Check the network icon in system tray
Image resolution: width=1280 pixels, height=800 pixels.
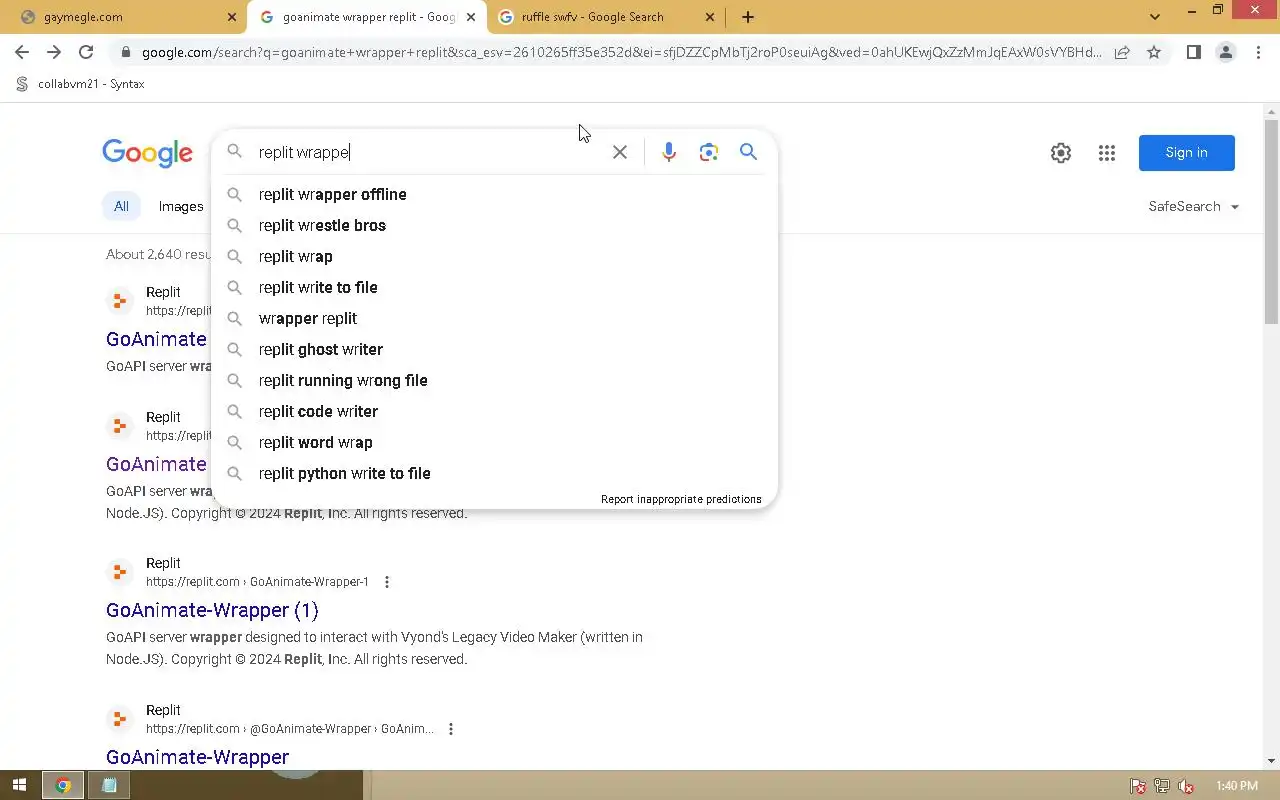(1162, 787)
